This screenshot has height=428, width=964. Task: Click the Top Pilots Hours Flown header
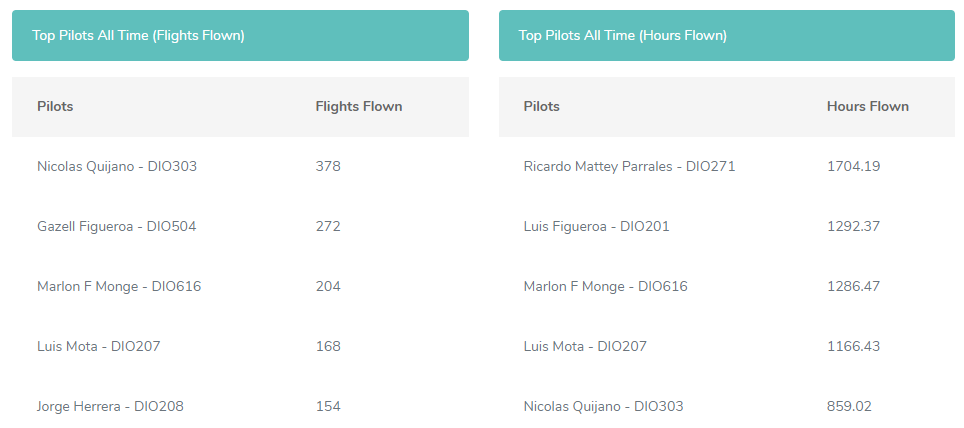coord(623,35)
